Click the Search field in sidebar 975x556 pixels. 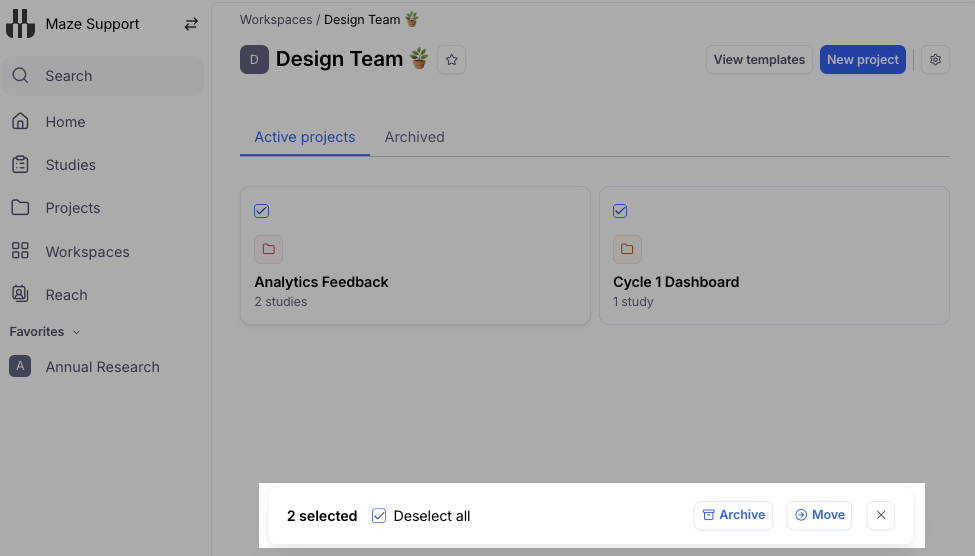click(x=103, y=76)
